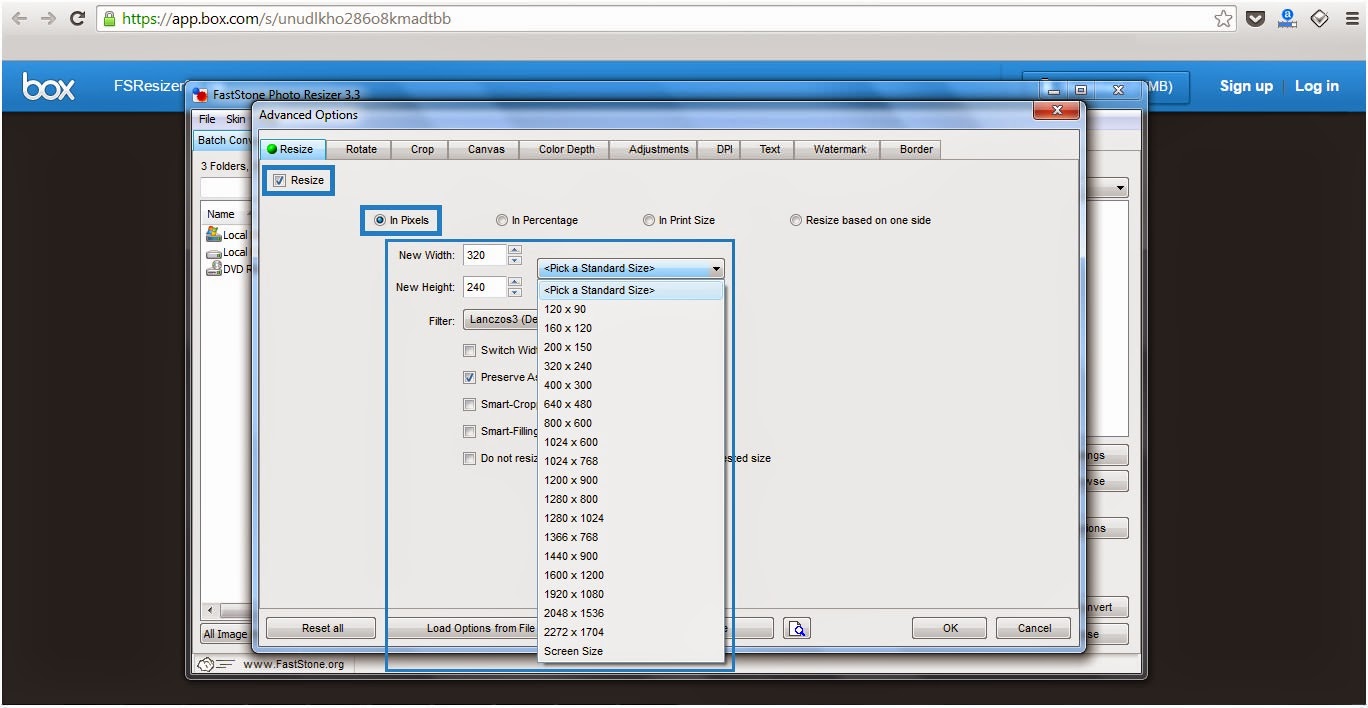Click the browser back arrow
This screenshot has width=1368, height=708.
[x=19, y=19]
